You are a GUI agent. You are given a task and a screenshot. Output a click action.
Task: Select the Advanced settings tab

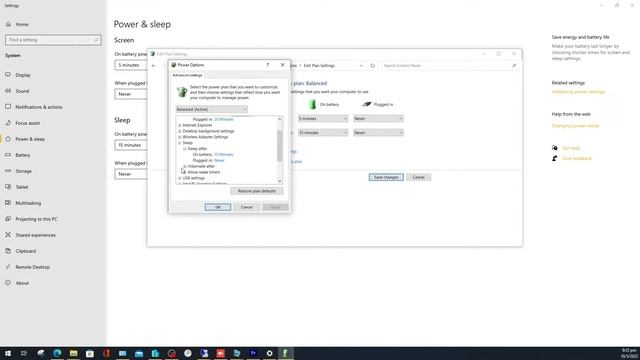[187, 76]
